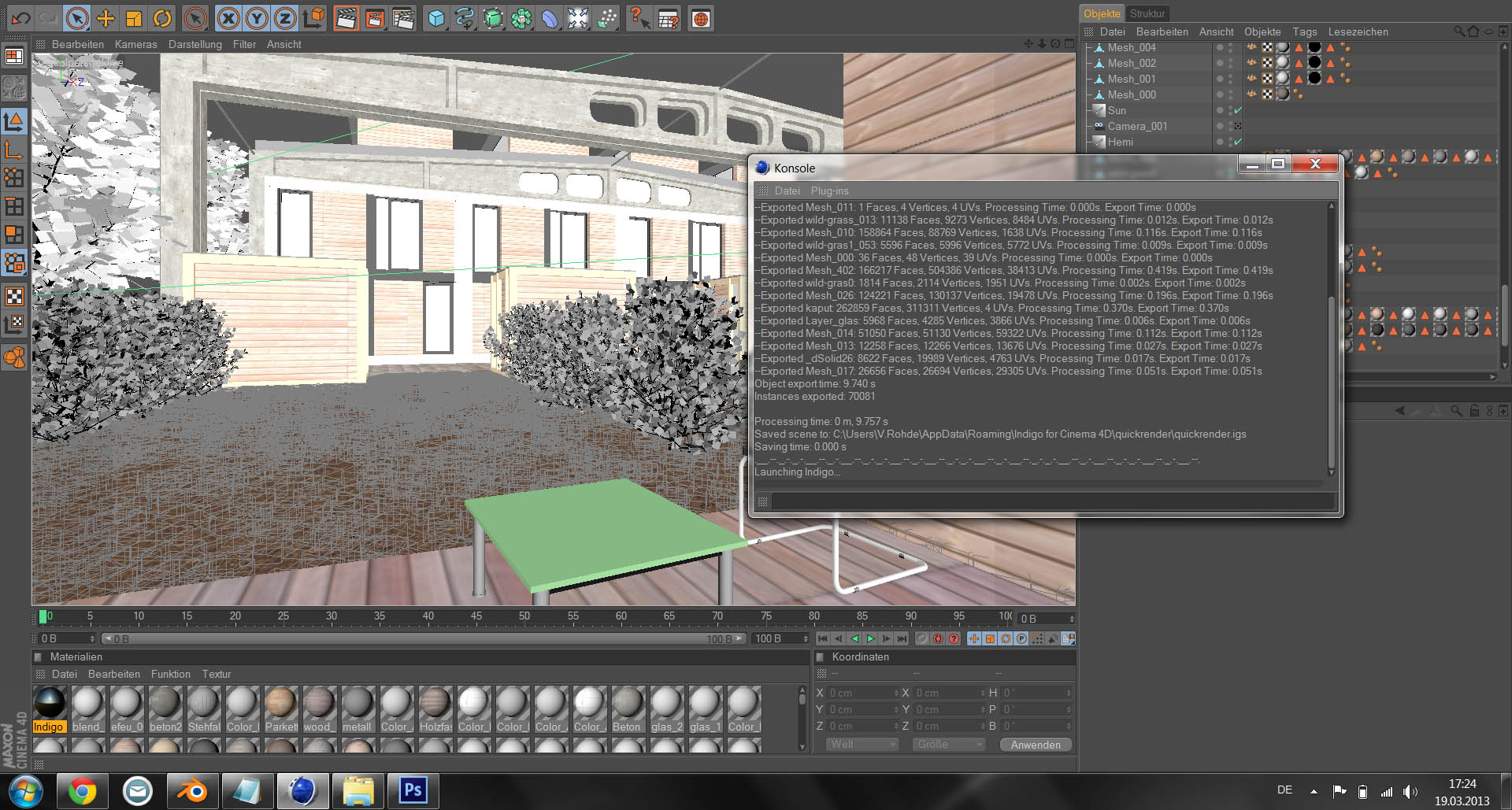The width and height of the screenshot is (1512, 810).
Task: Click the red record keyframe button
Action: [938, 638]
